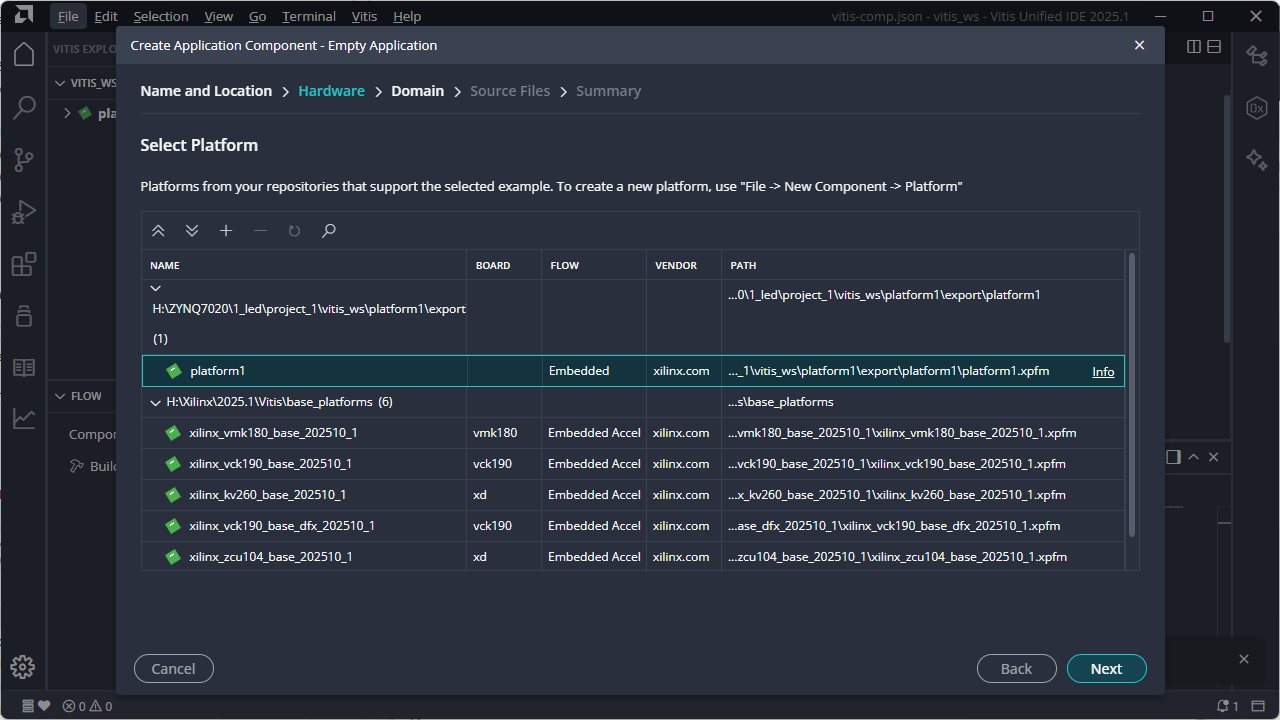Screen dimensions: 1280x720
Task: Search platforms with the magnifier icon
Action: (328, 231)
